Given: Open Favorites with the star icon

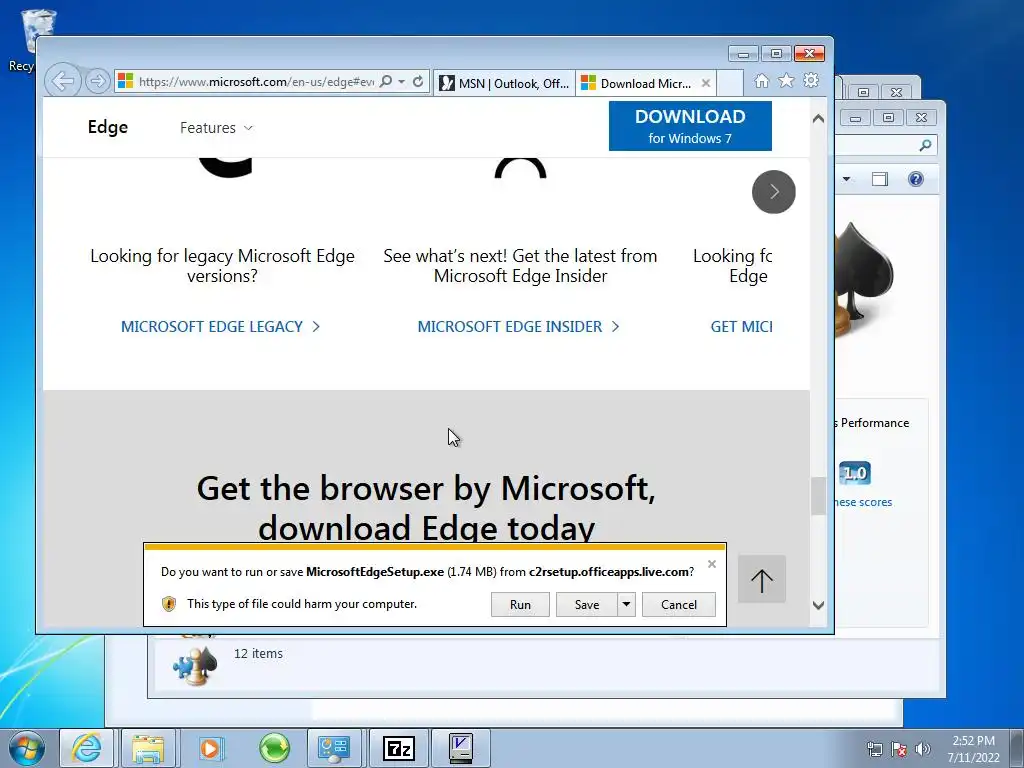Looking at the screenshot, I should [x=786, y=80].
